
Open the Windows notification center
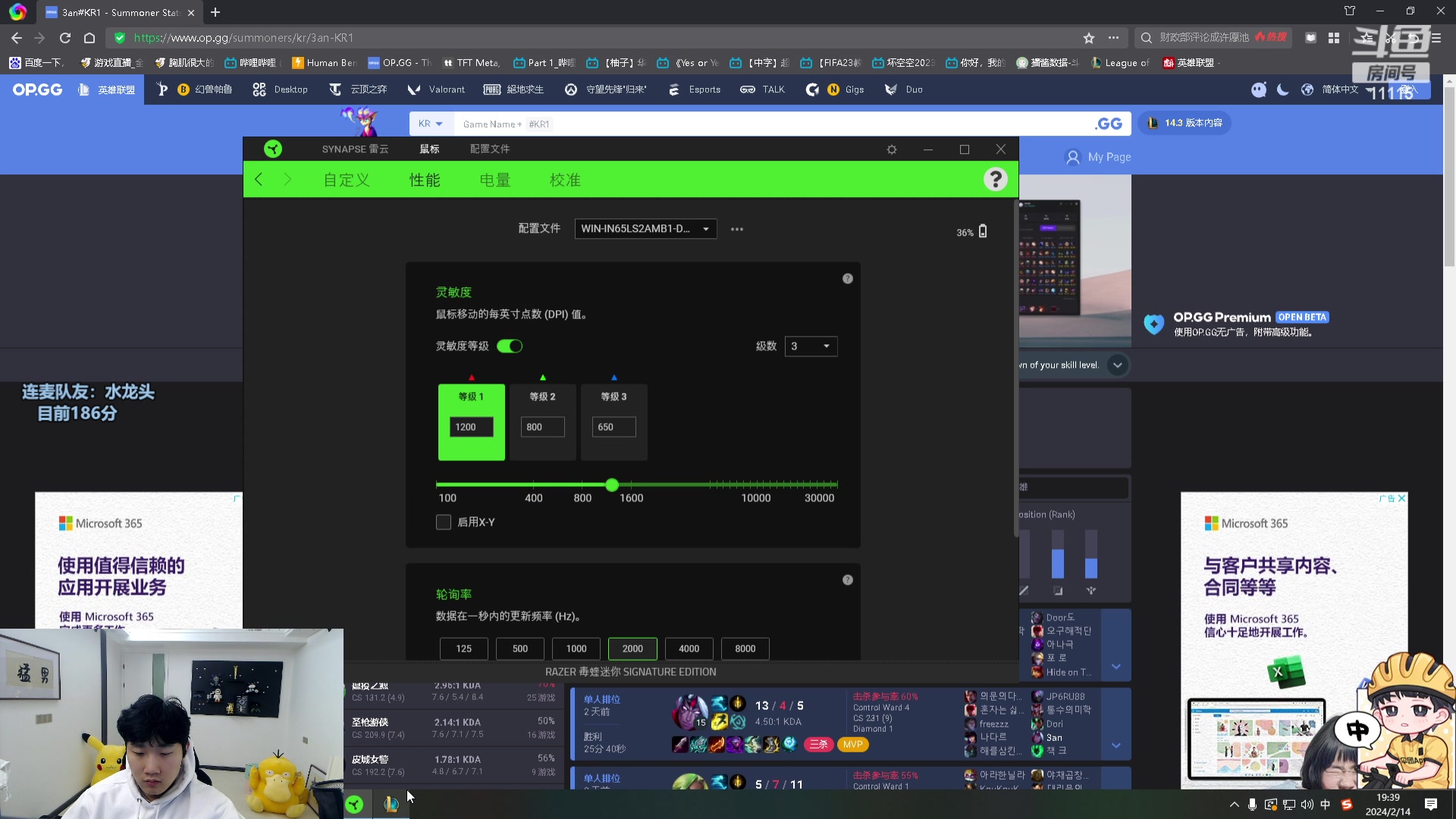point(1431,804)
